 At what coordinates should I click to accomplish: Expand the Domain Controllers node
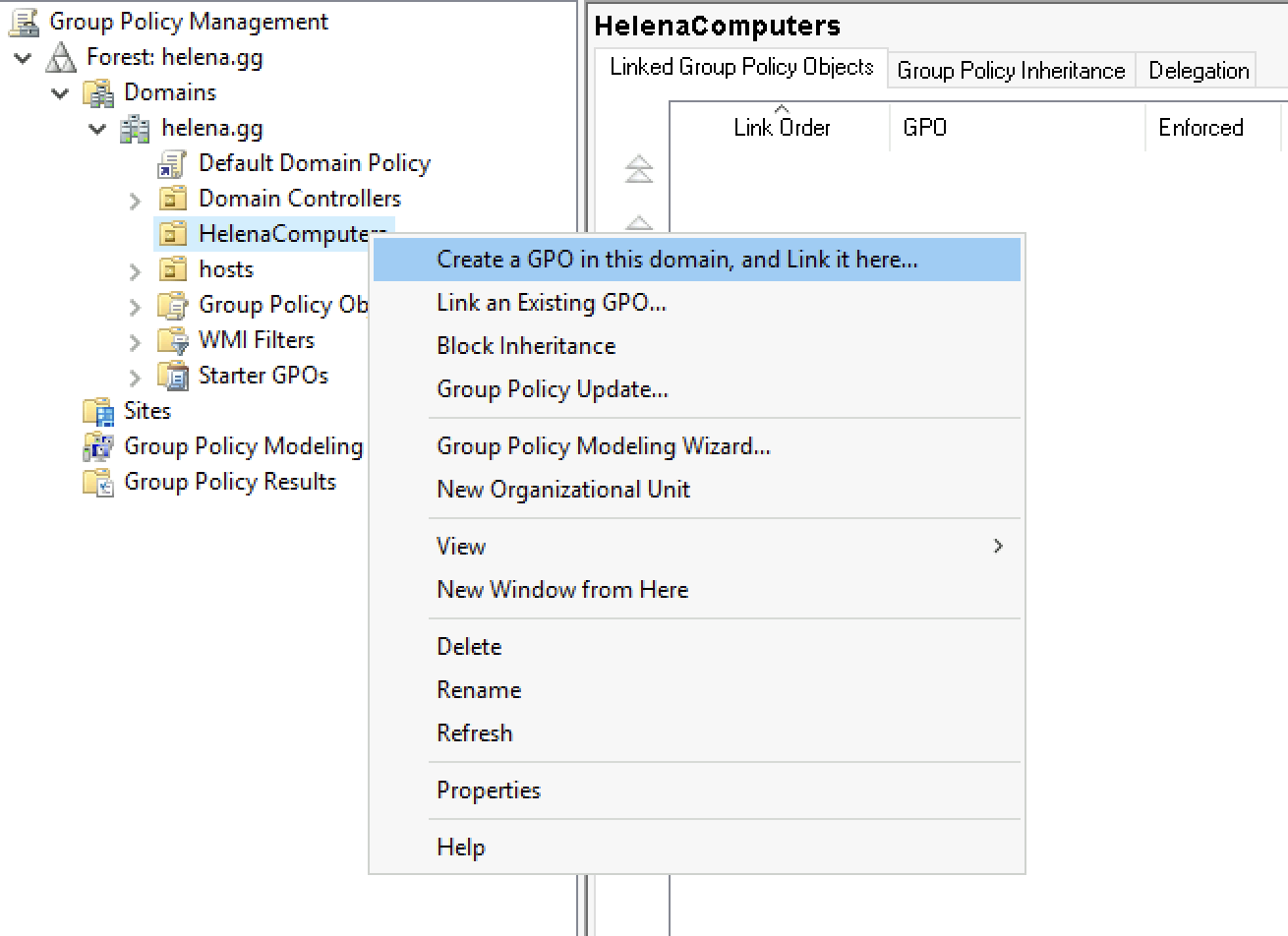(x=135, y=200)
